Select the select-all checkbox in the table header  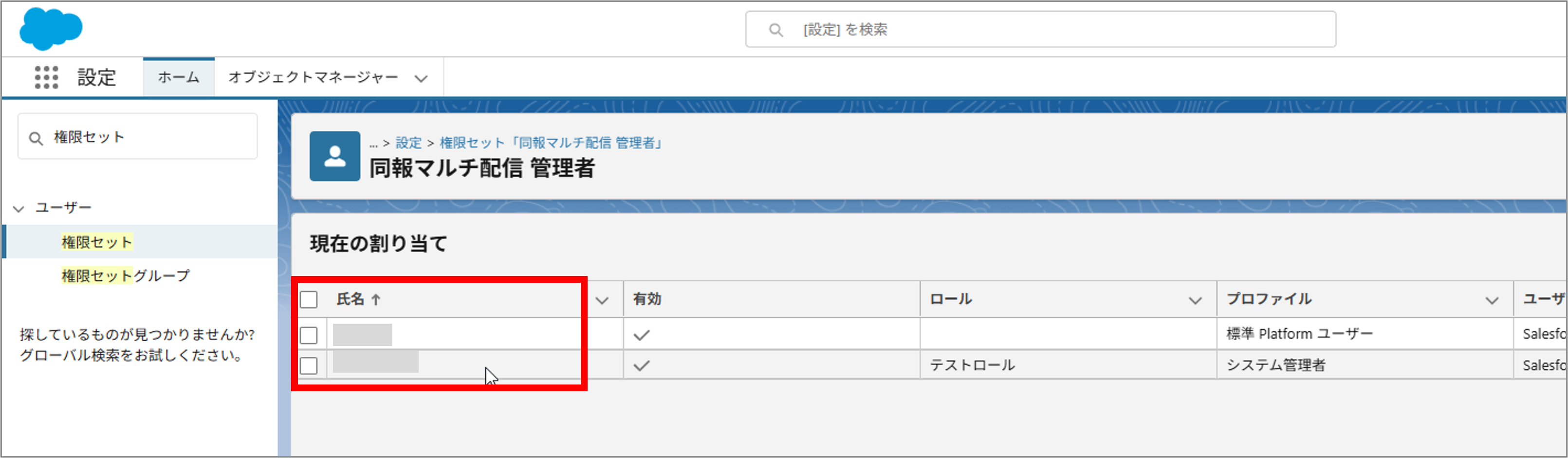[310, 299]
